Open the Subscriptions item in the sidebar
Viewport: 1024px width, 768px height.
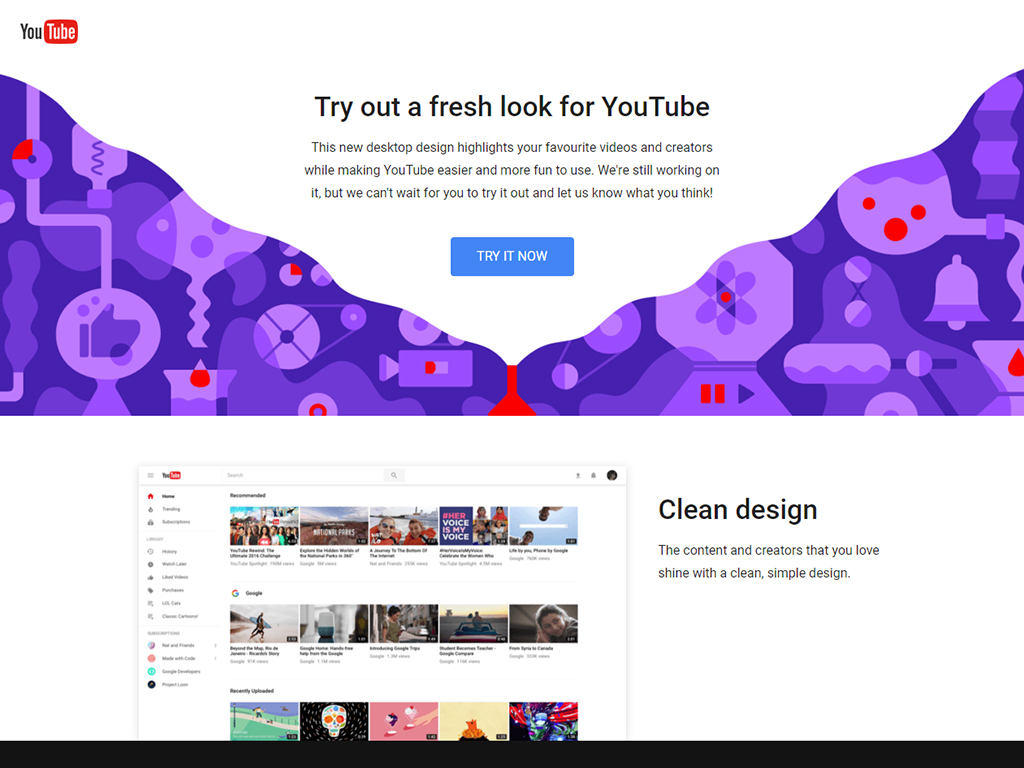tap(175, 522)
